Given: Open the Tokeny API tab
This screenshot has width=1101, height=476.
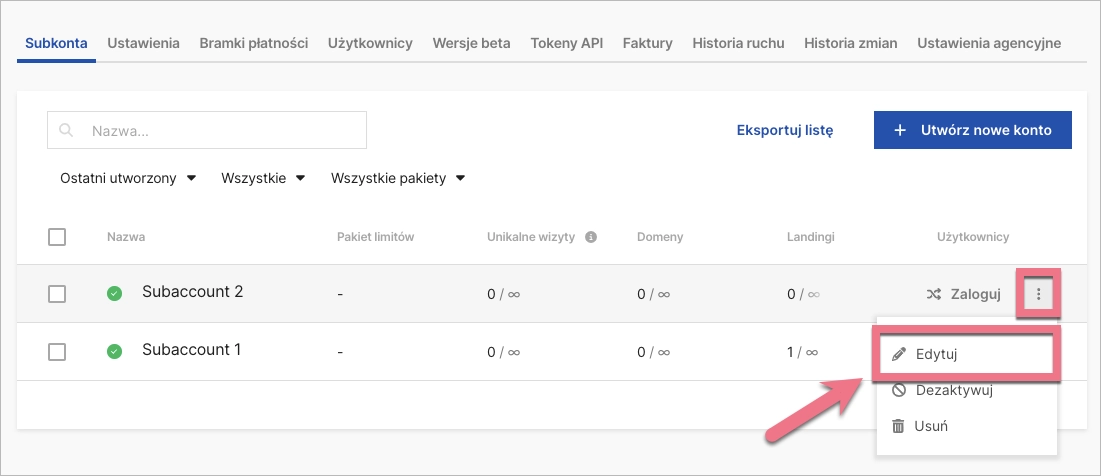Looking at the screenshot, I should pos(566,43).
